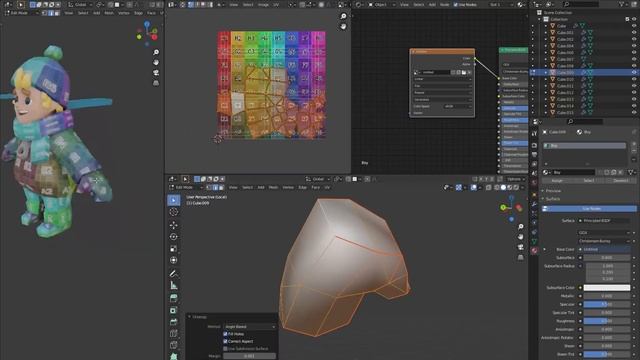Enable vertex select mode in bottom viewport
The height and width of the screenshot is (360, 640).
click(x=209, y=187)
